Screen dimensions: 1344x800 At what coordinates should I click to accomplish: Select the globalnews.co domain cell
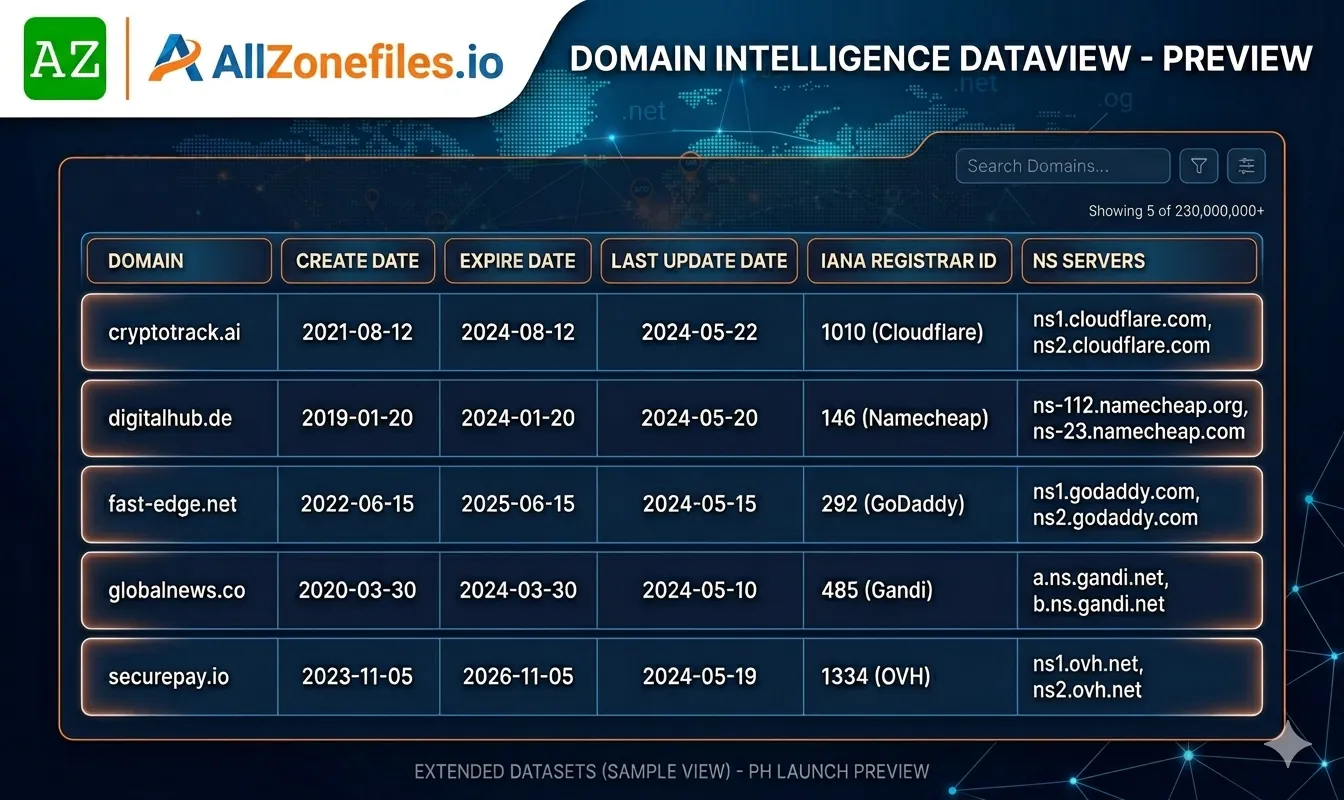coord(180,590)
